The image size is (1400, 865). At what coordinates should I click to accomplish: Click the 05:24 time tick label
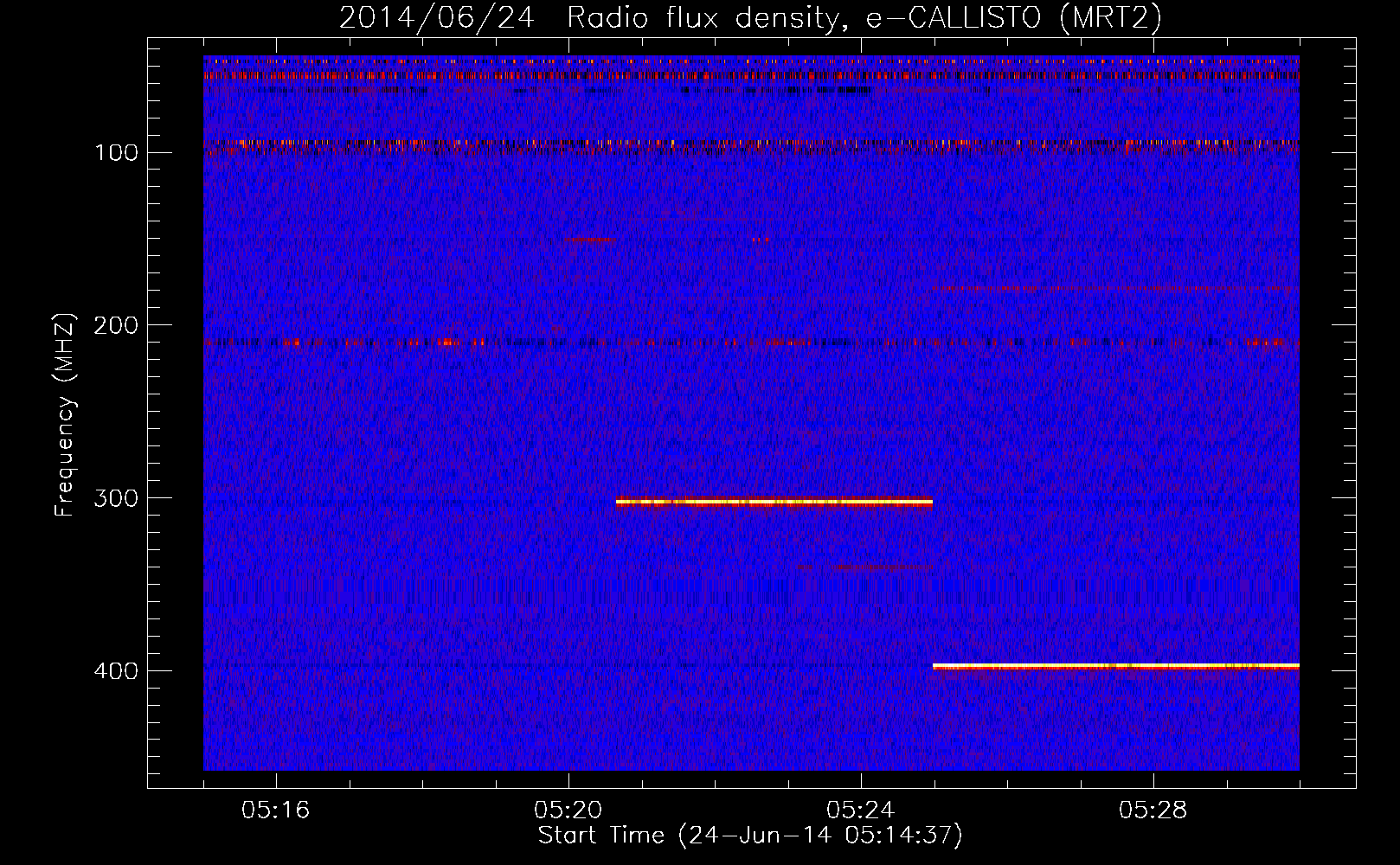861,811
